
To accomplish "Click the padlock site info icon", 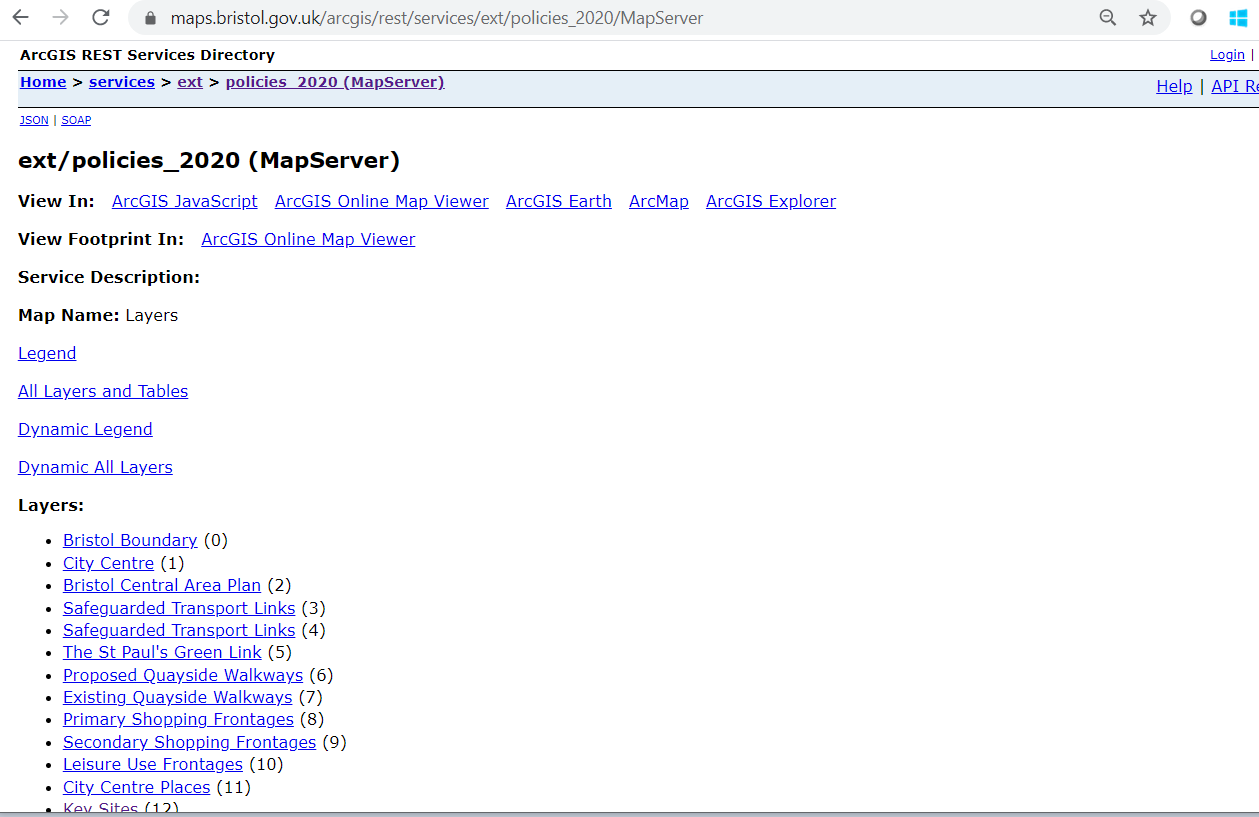I will pos(151,18).
